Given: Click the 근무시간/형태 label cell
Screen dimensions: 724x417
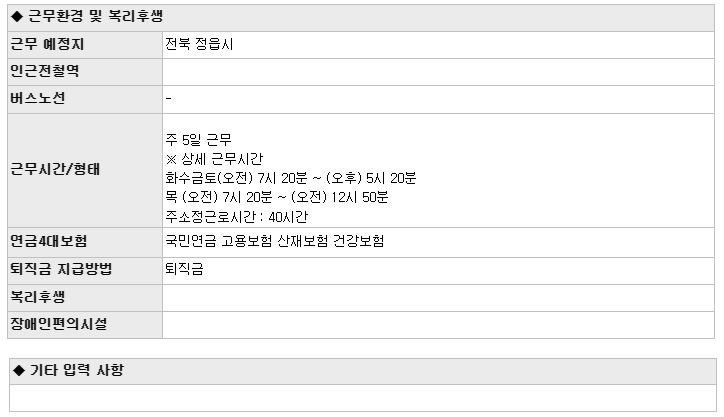Looking at the screenshot, I should click(85, 170).
